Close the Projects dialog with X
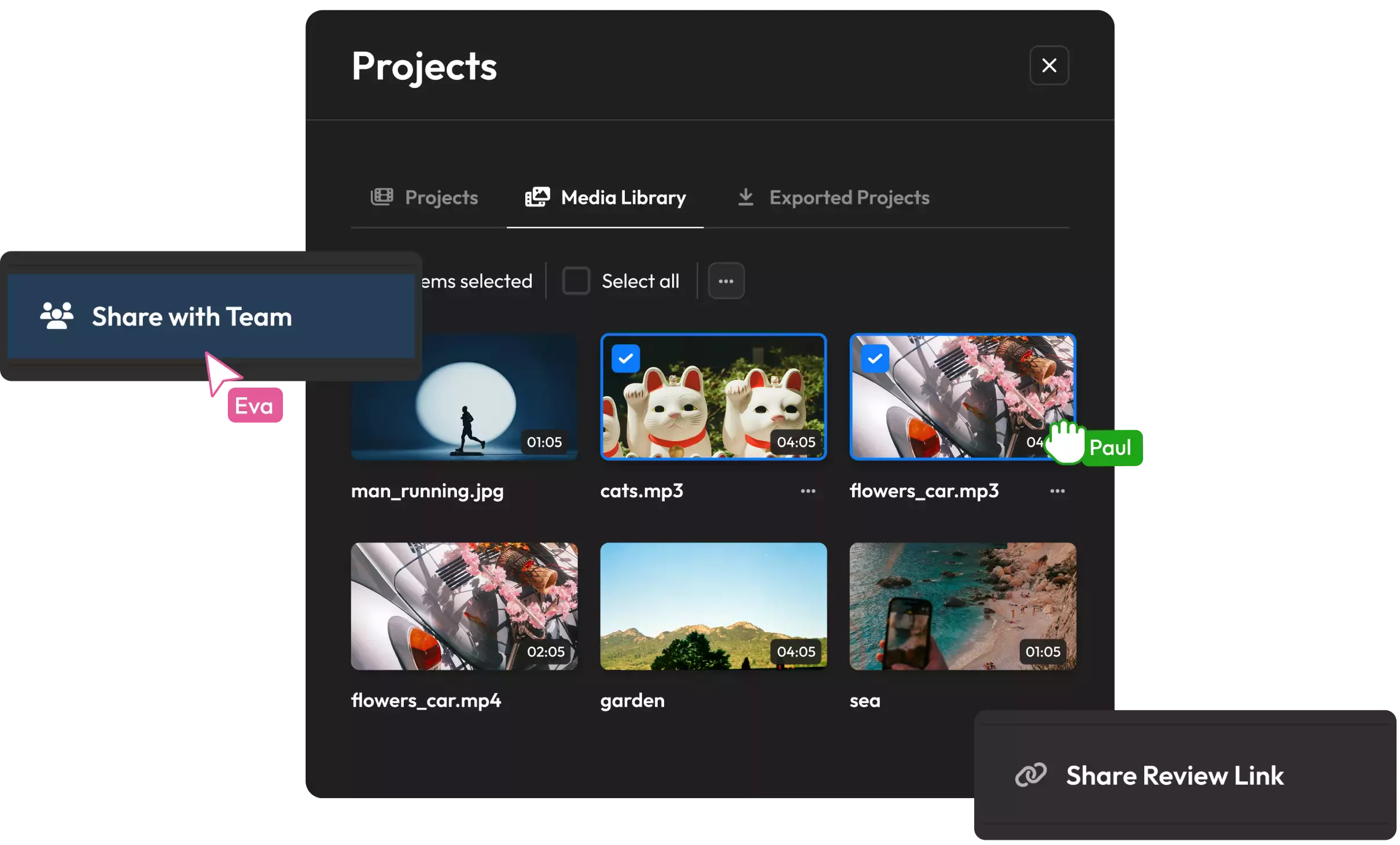1400x845 pixels. 1049,65
